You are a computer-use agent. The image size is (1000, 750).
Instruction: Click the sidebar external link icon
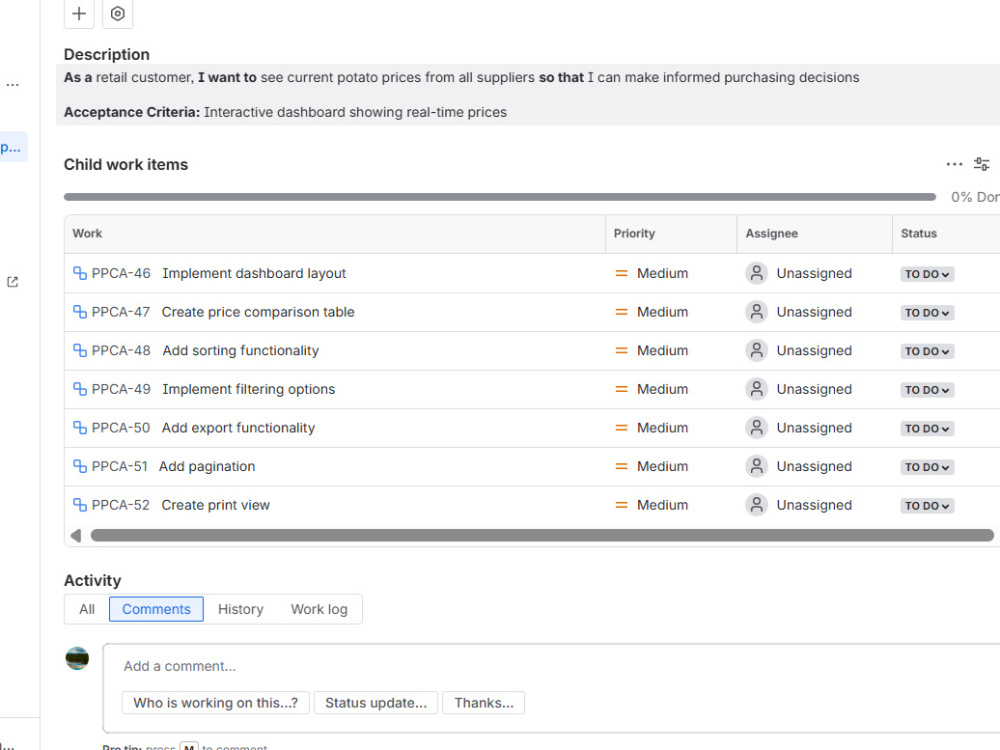pyautogui.click(x=12, y=282)
